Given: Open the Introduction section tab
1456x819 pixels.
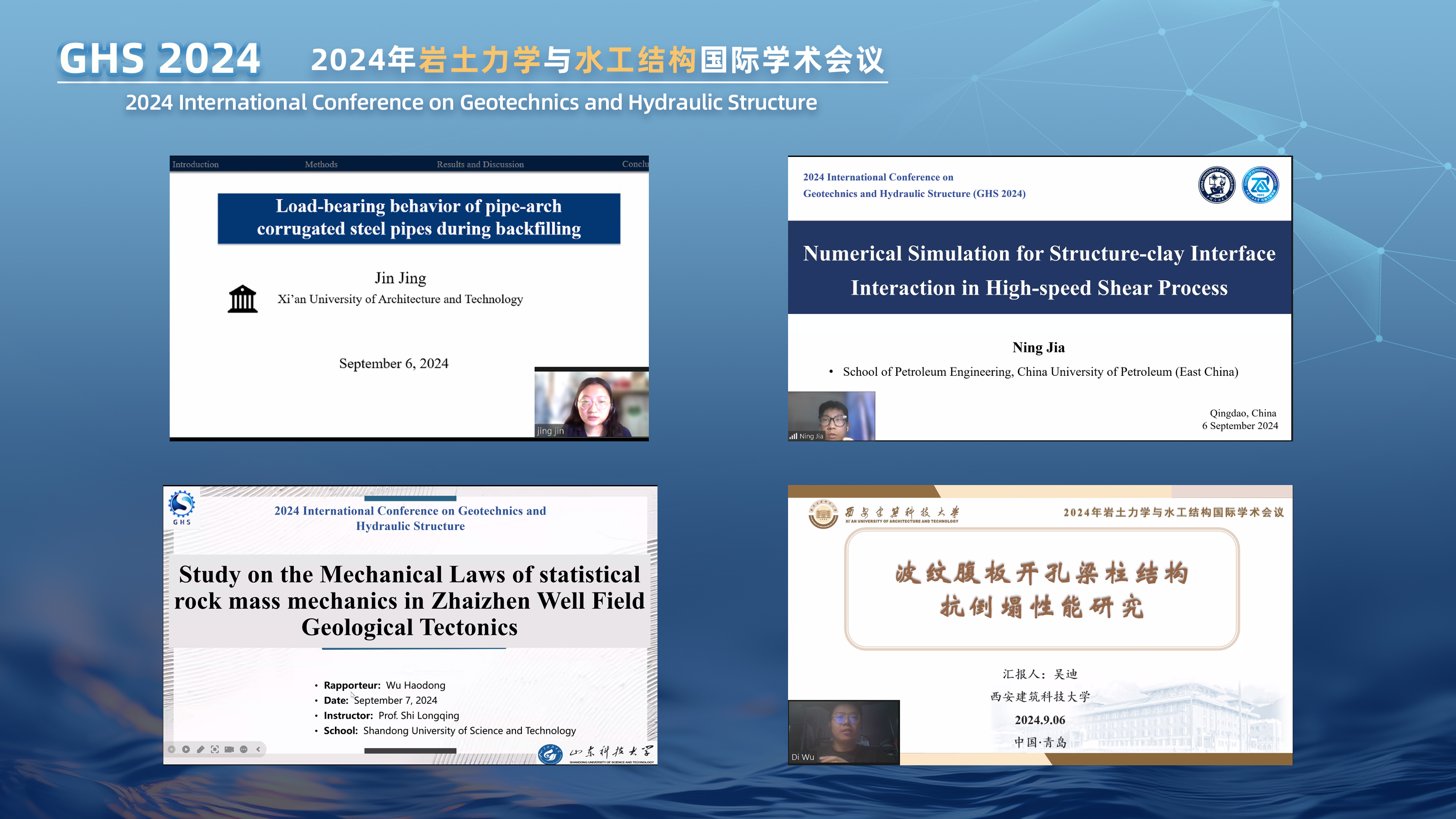Looking at the screenshot, I should [195, 164].
